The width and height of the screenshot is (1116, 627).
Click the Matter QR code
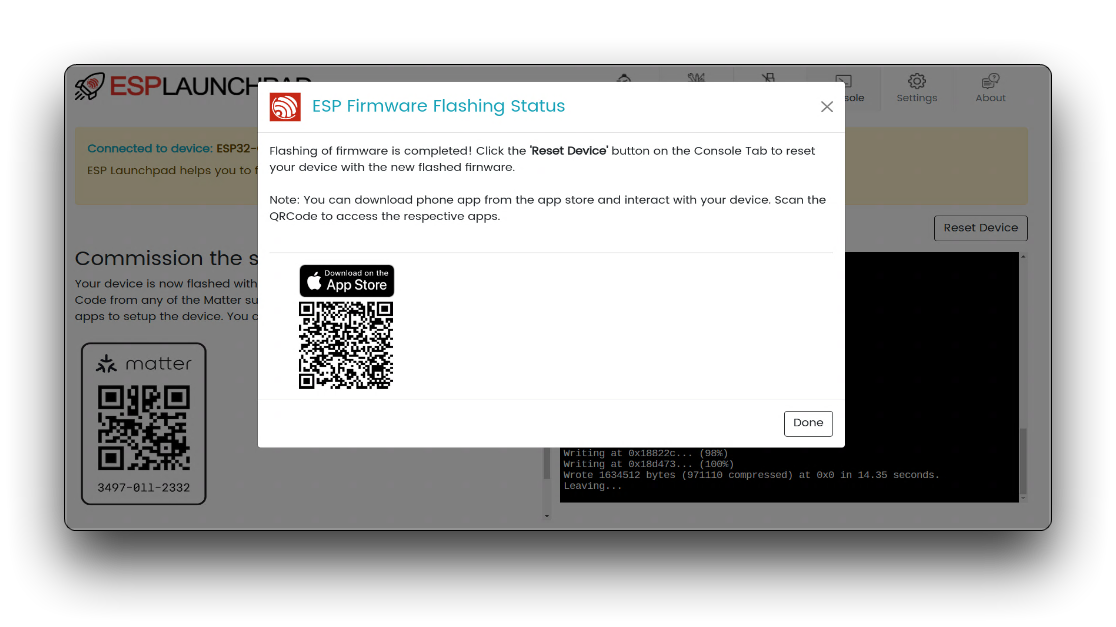[144, 428]
